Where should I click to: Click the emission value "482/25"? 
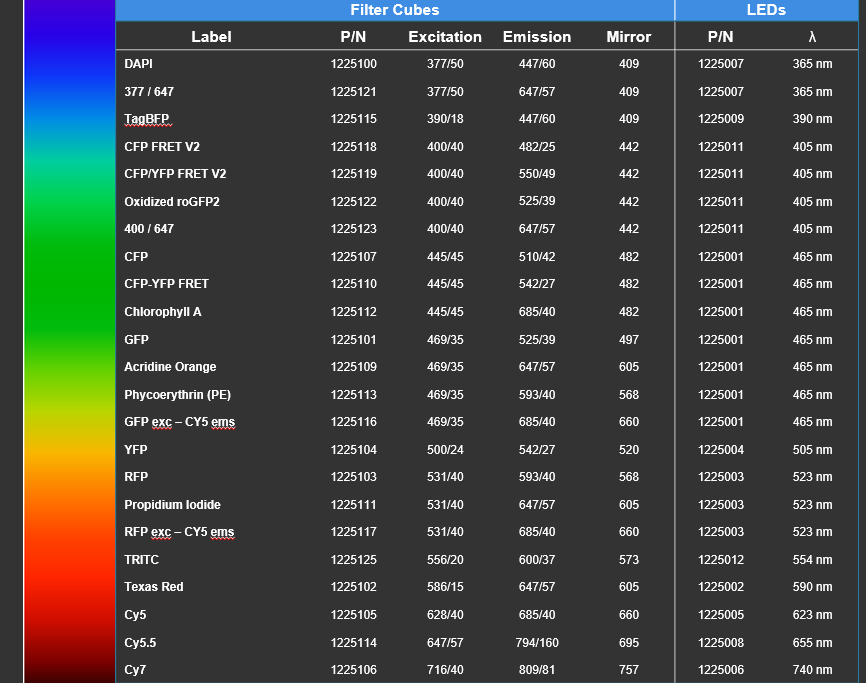click(x=537, y=147)
